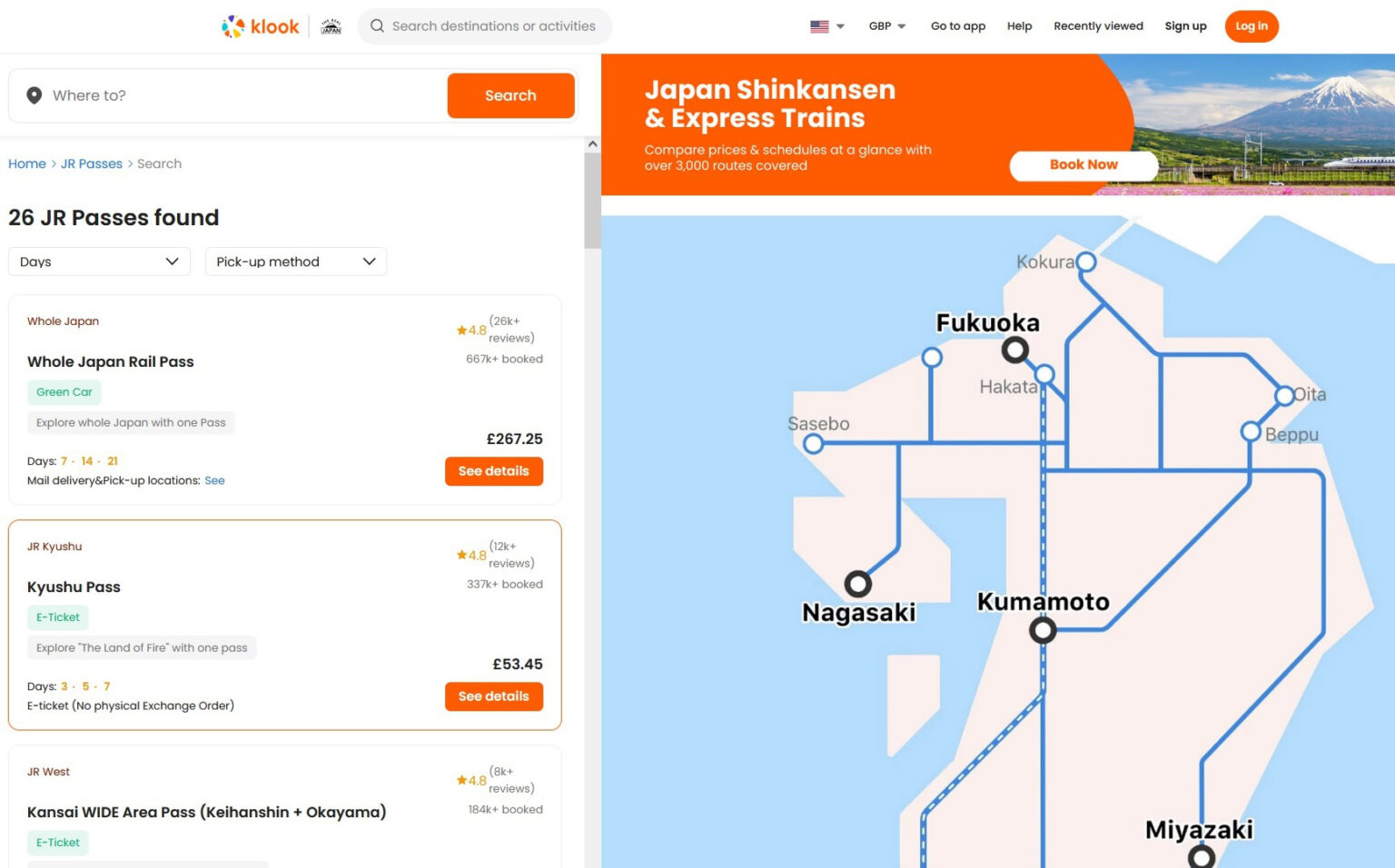The image size is (1395, 868).
Task: Open the GBP currency dropdown
Action: (885, 26)
